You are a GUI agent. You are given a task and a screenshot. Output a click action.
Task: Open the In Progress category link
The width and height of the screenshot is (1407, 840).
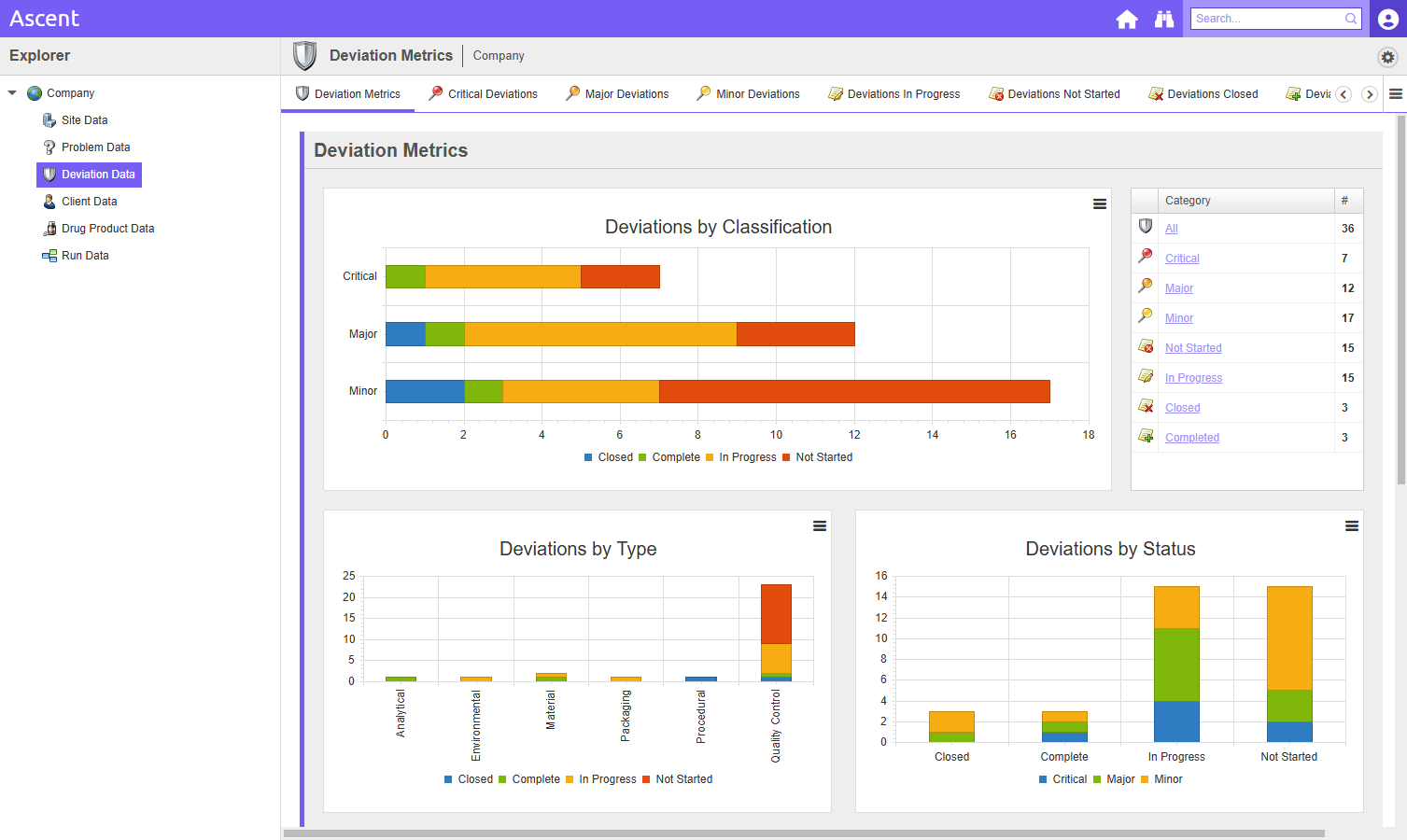pos(1193,378)
